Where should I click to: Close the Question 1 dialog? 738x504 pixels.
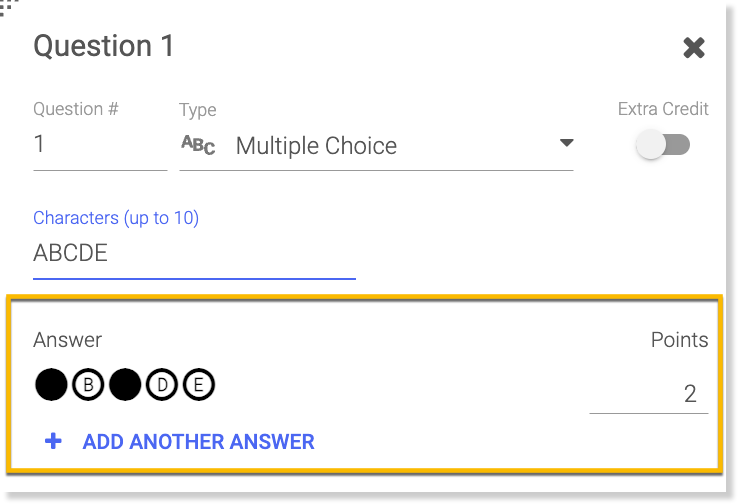click(x=694, y=47)
